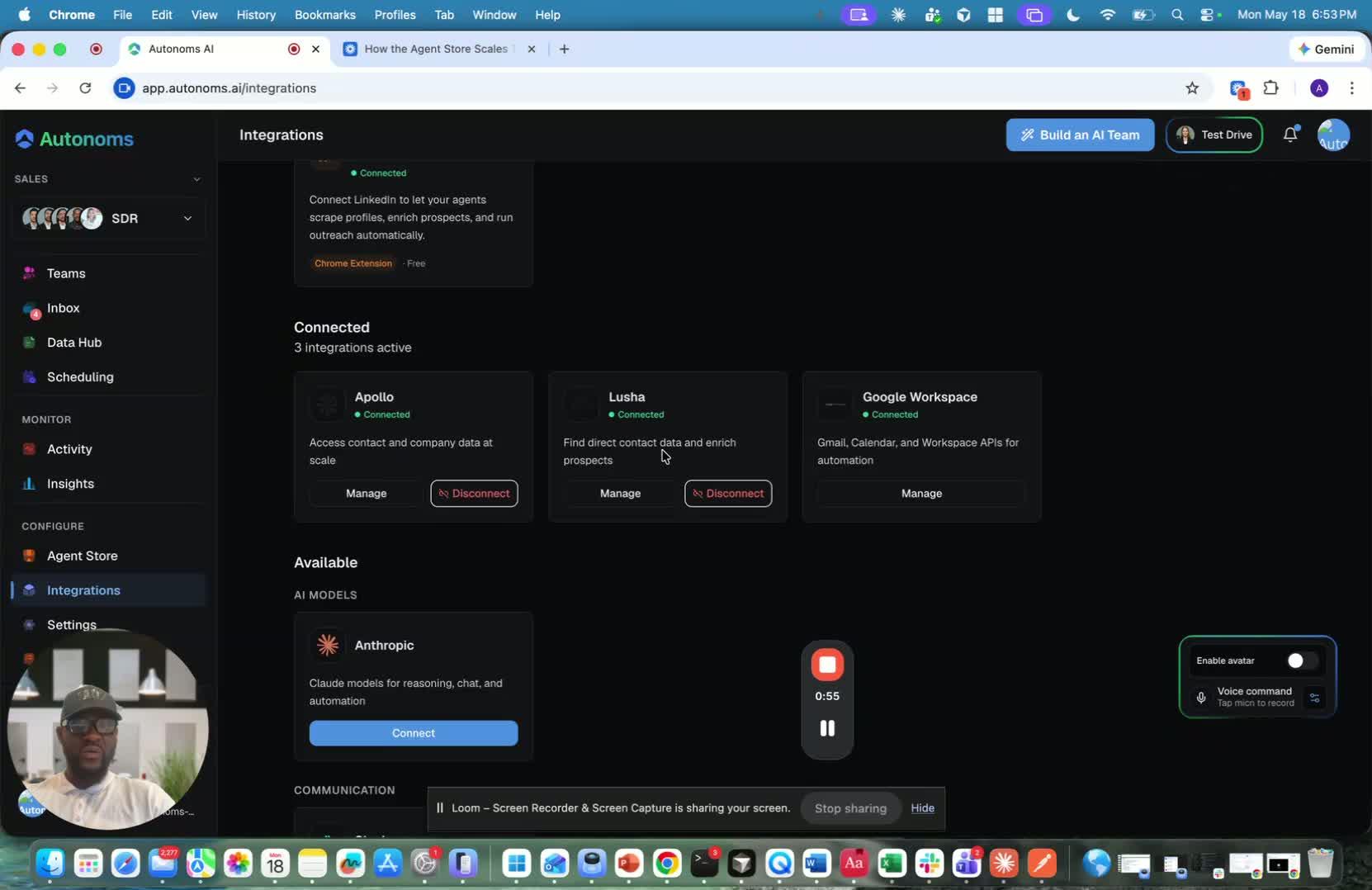Expand the SDR team dropdown
The height and width of the screenshot is (890, 1372).
(x=187, y=218)
